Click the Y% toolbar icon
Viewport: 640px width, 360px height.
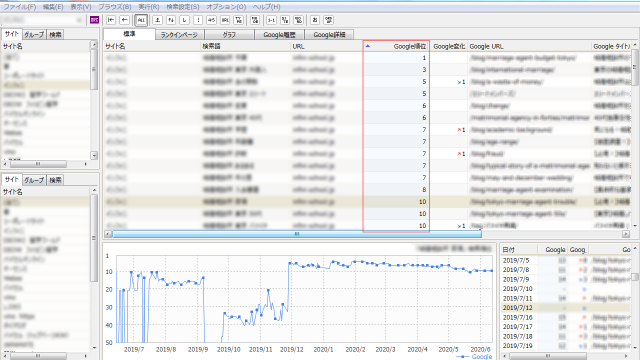coord(238,20)
